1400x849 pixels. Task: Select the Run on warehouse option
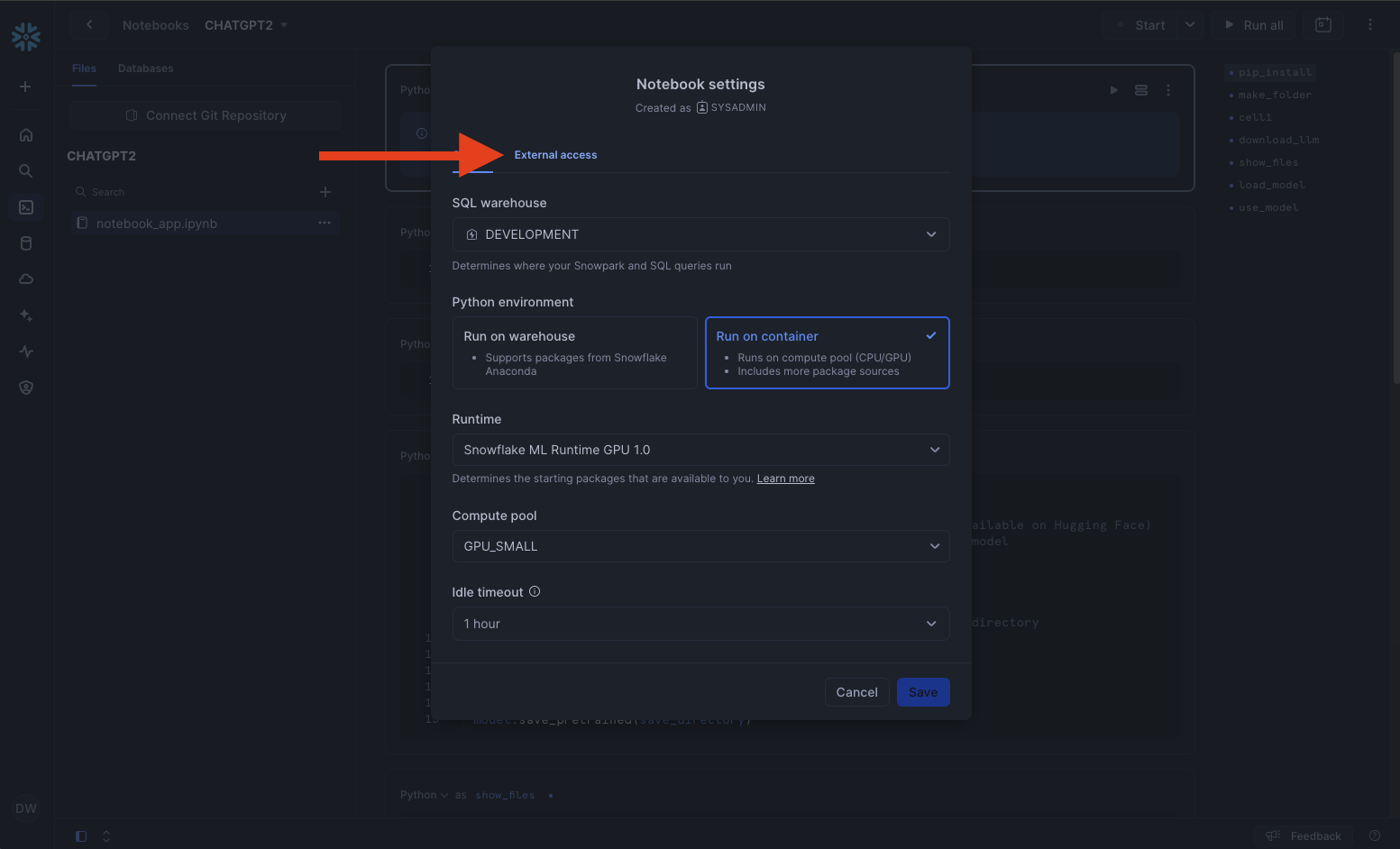click(x=574, y=352)
